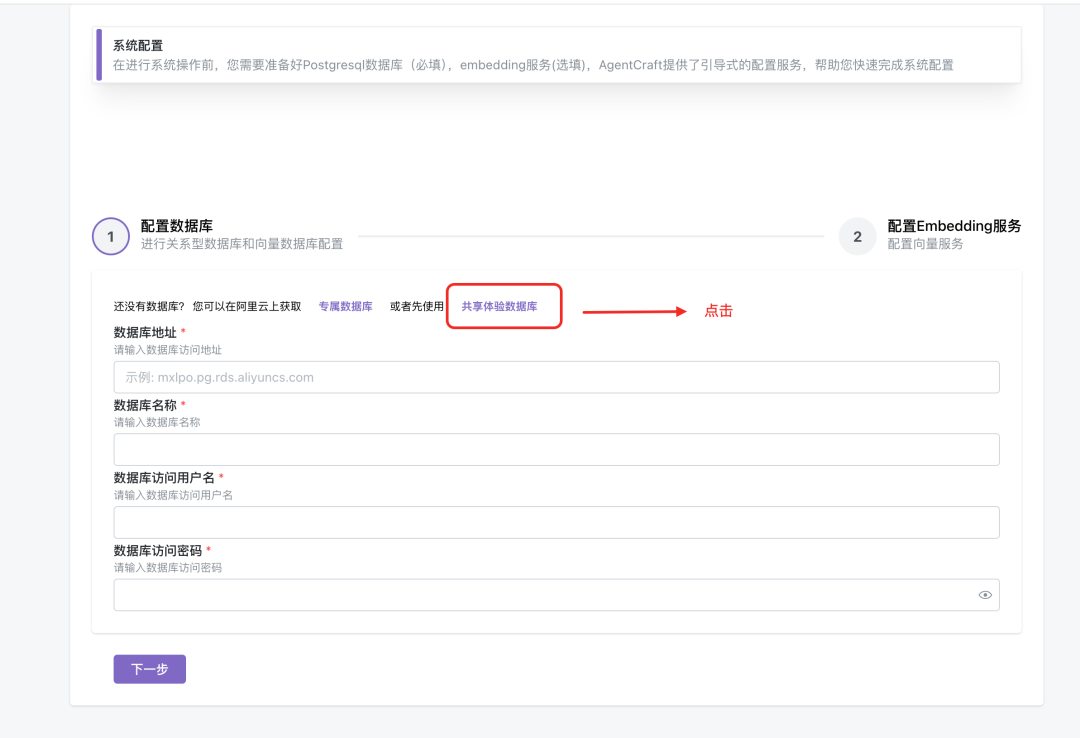Viewport: 1080px width, 738px height.
Task: Click the 配置向量服务 step description
Action: tap(925, 244)
